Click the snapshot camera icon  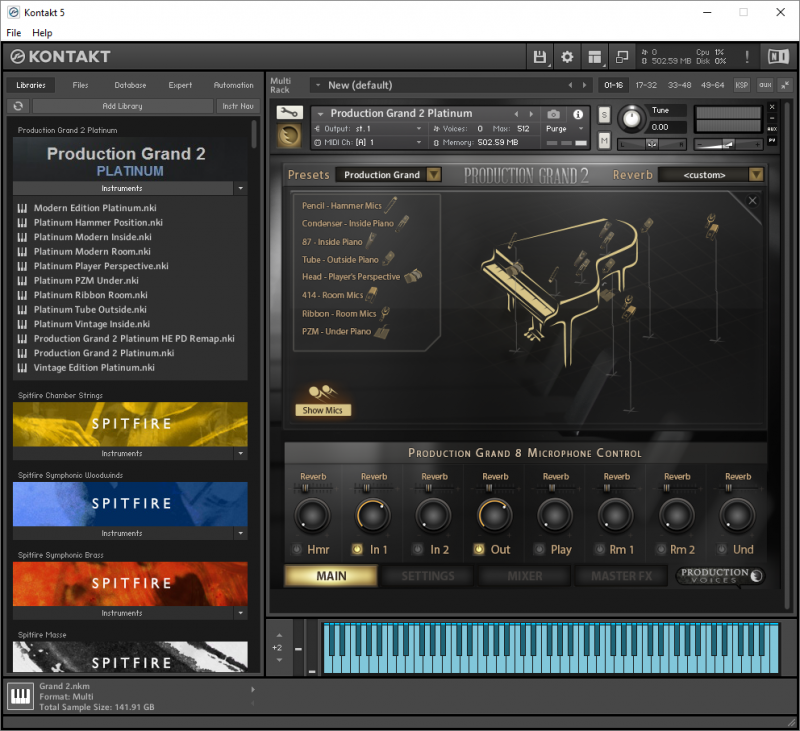[554, 114]
